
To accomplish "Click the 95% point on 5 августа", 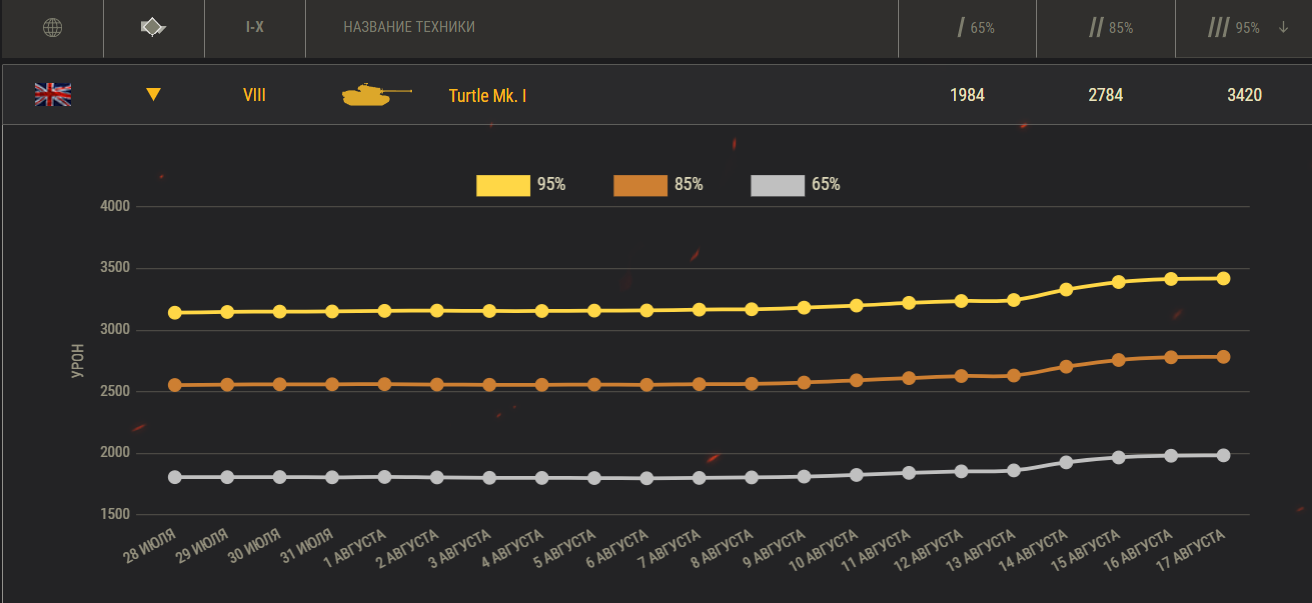I will pos(594,311).
